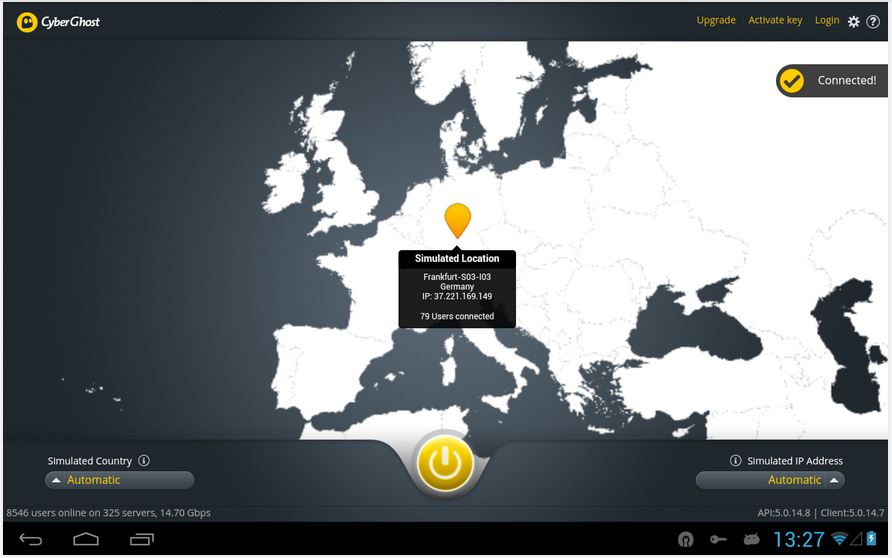Tap the Android debug icon in status bar
The height and width of the screenshot is (558, 892).
[x=751, y=539]
